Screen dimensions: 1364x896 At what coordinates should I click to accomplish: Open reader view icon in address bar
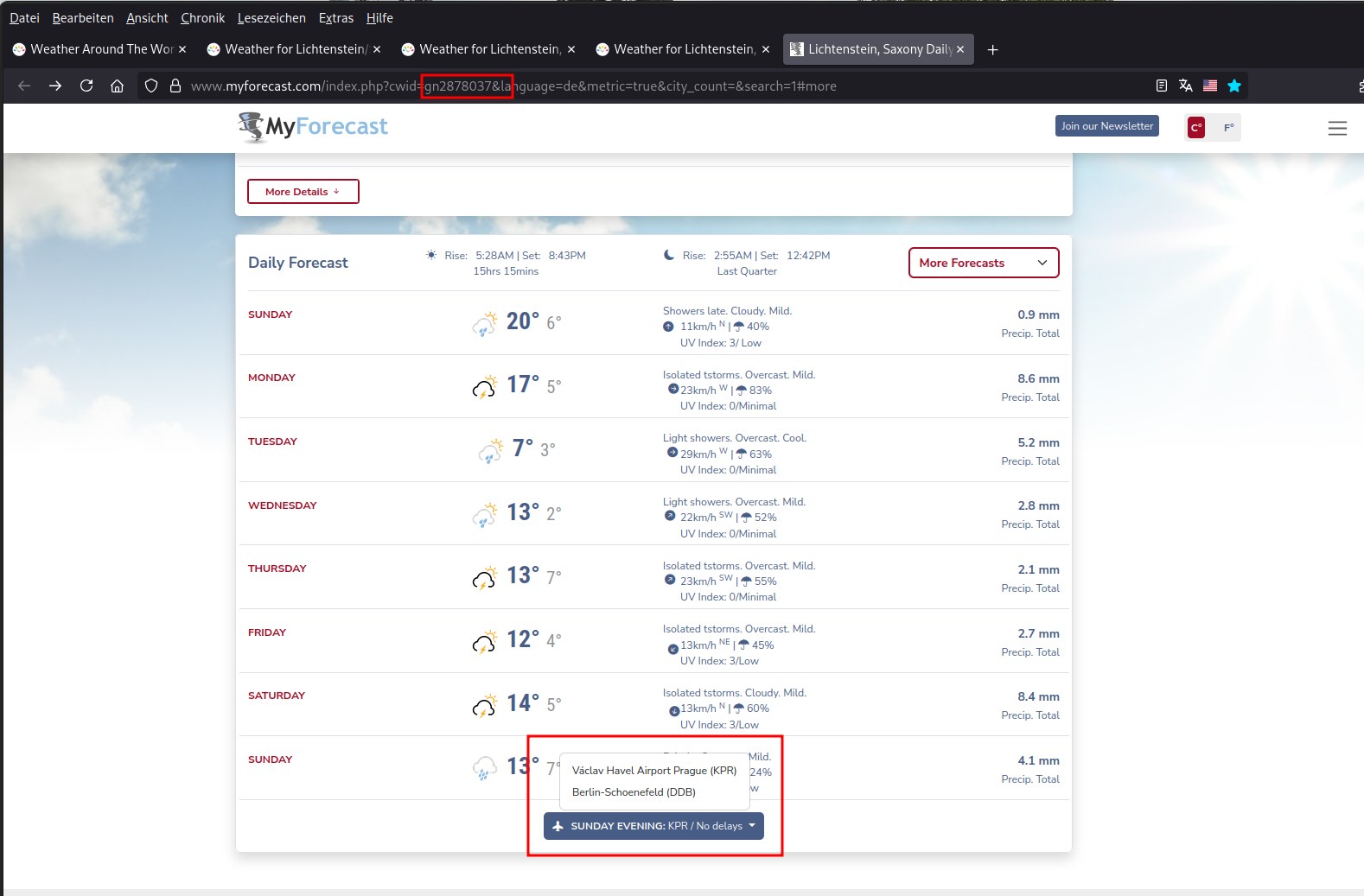click(x=1162, y=86)
